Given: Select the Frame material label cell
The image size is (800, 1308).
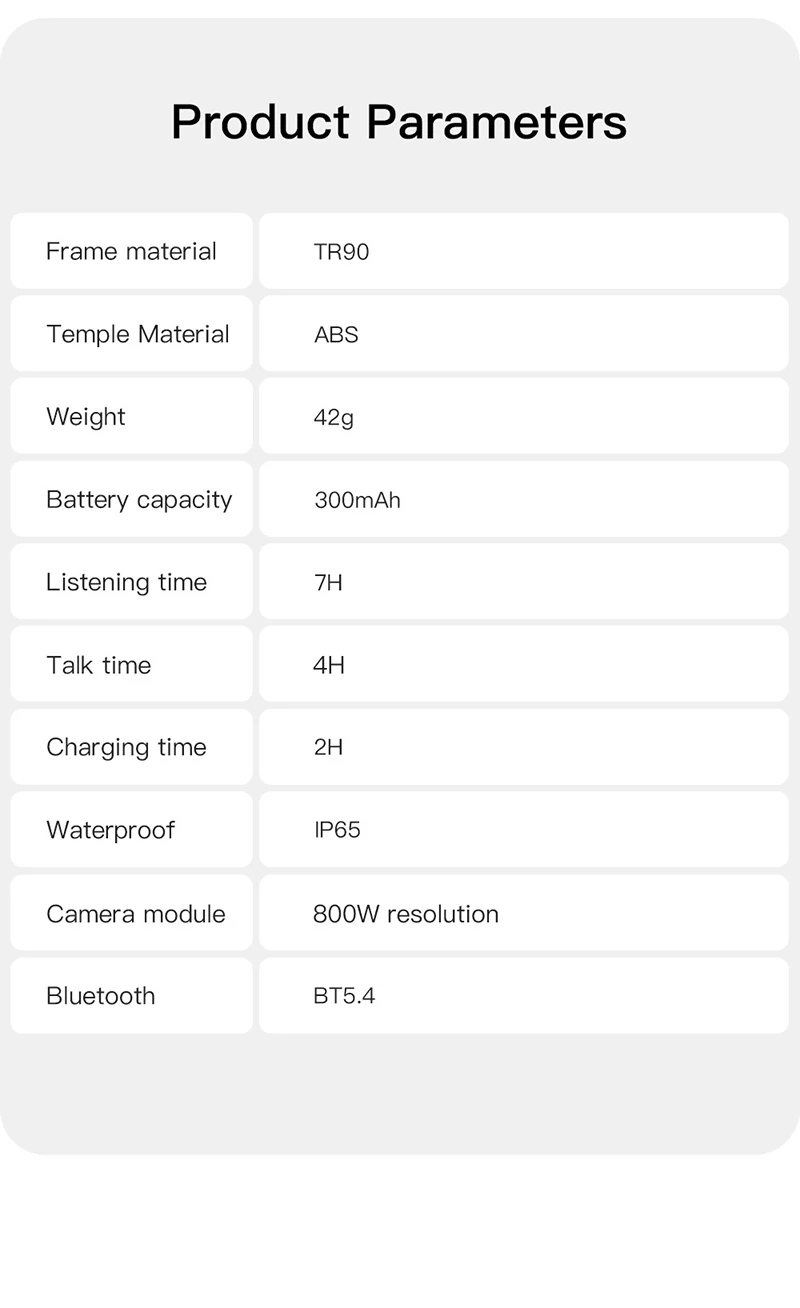Looking at the screenshot, I should click(x=131, y=251).
